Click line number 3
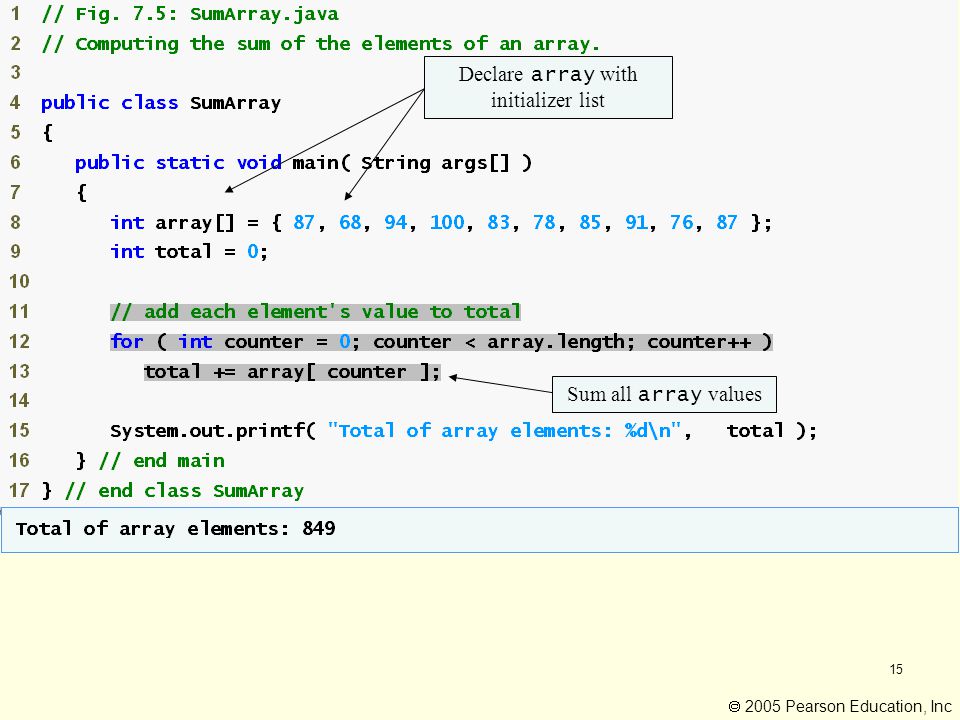 click(x=16, y=73)
